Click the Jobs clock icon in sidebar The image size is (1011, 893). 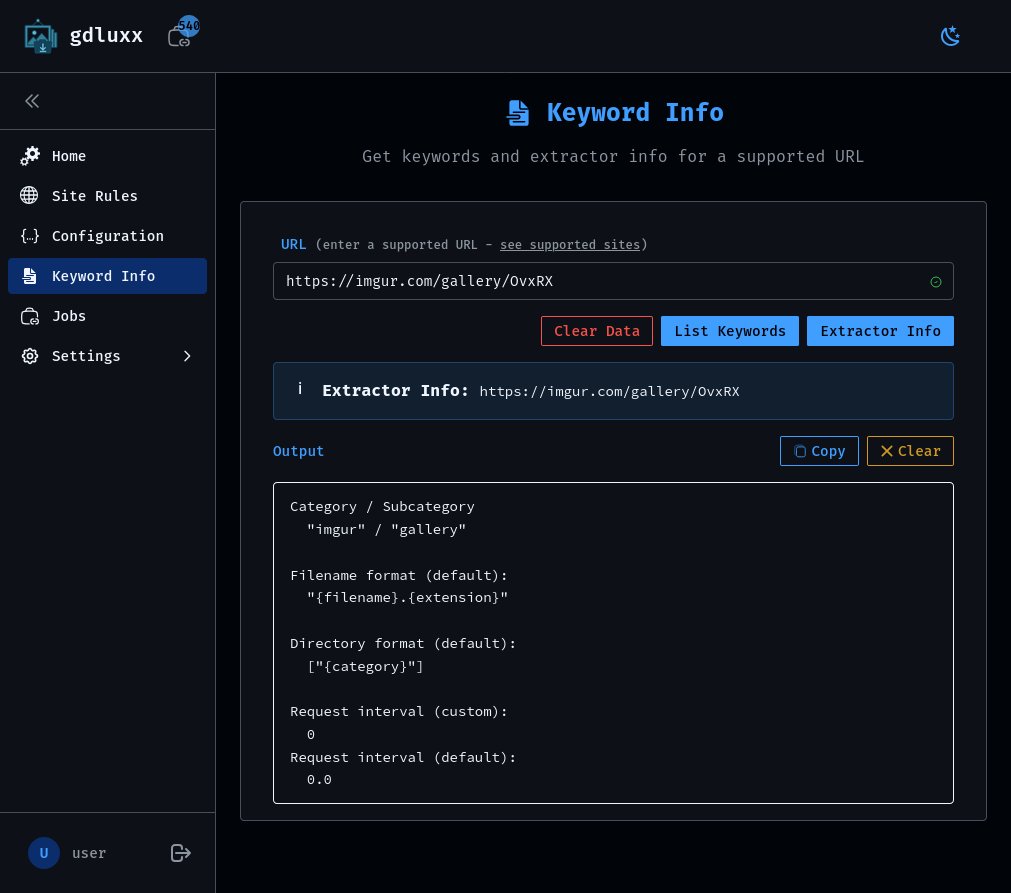click(30, 315)
